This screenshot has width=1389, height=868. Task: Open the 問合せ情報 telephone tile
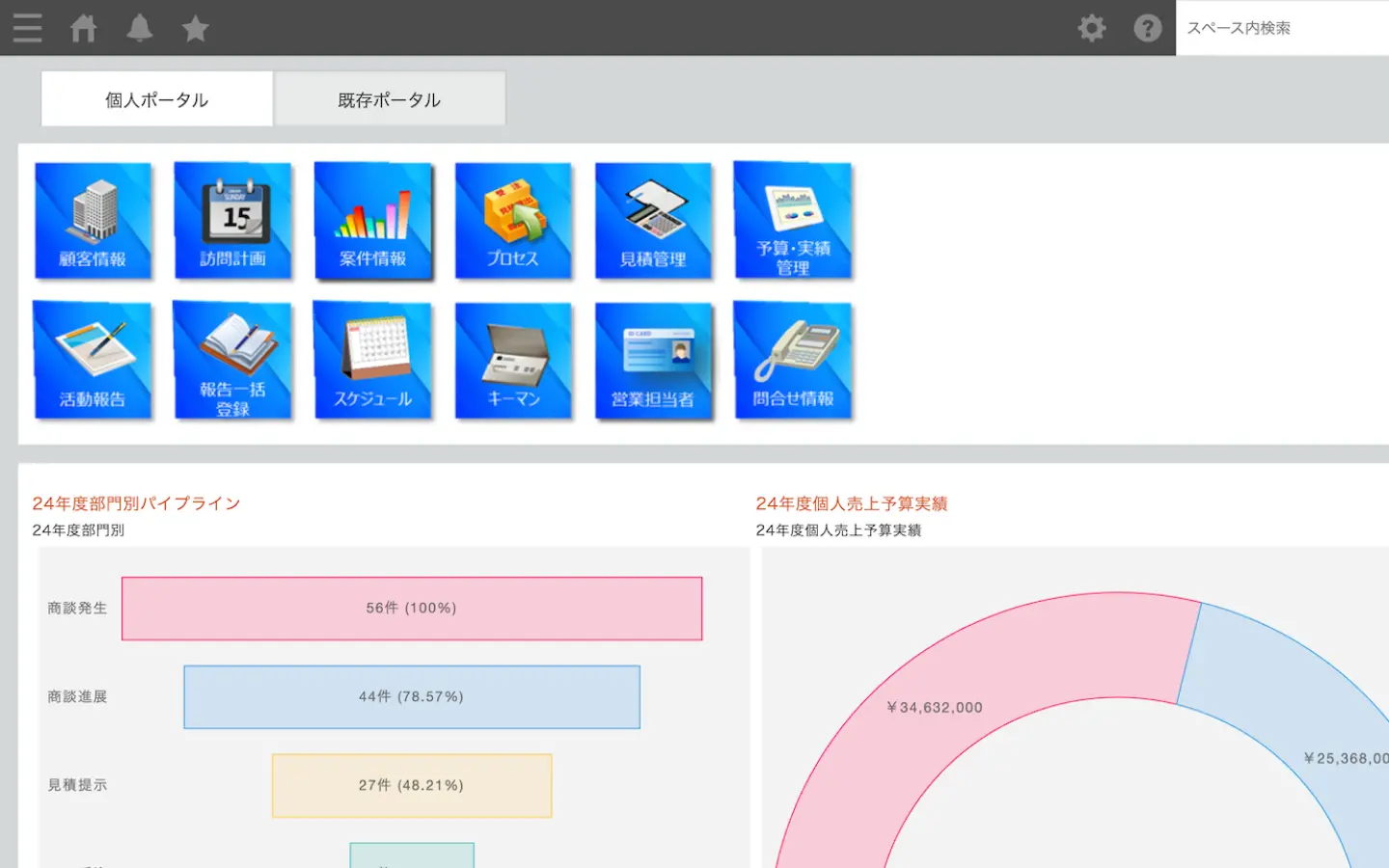(x=793, y=361)
